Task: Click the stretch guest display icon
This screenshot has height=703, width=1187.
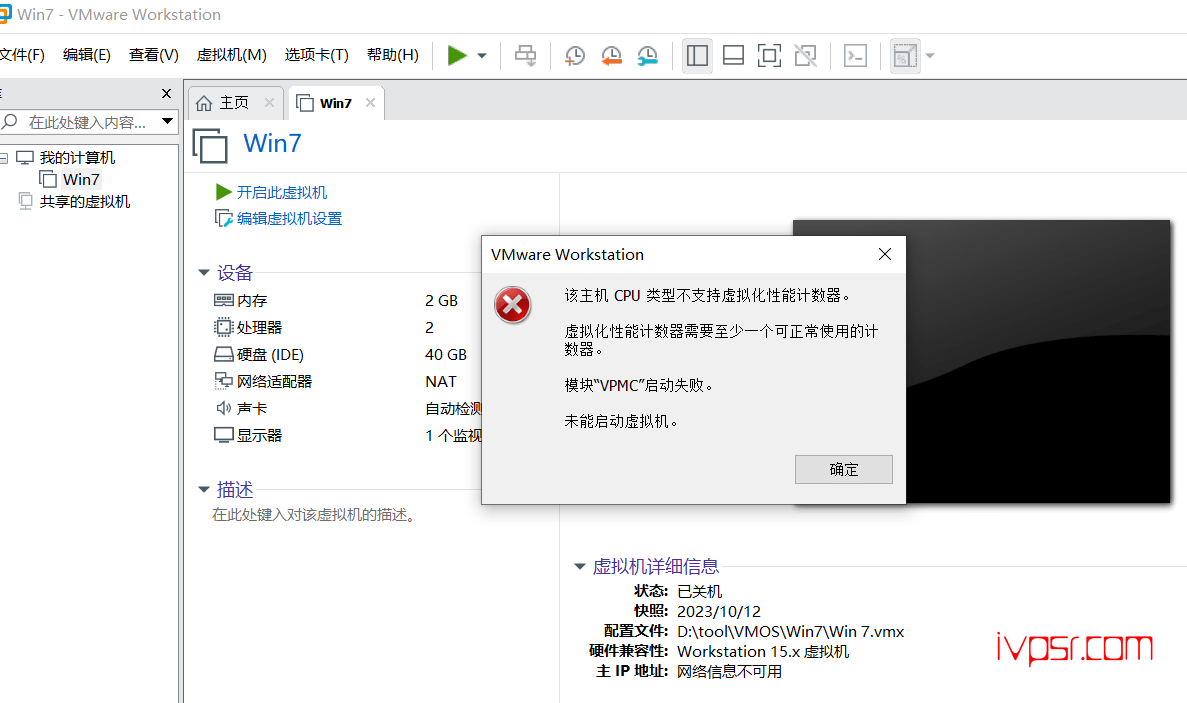Action: pyautogui.click(x=905, y=55)
